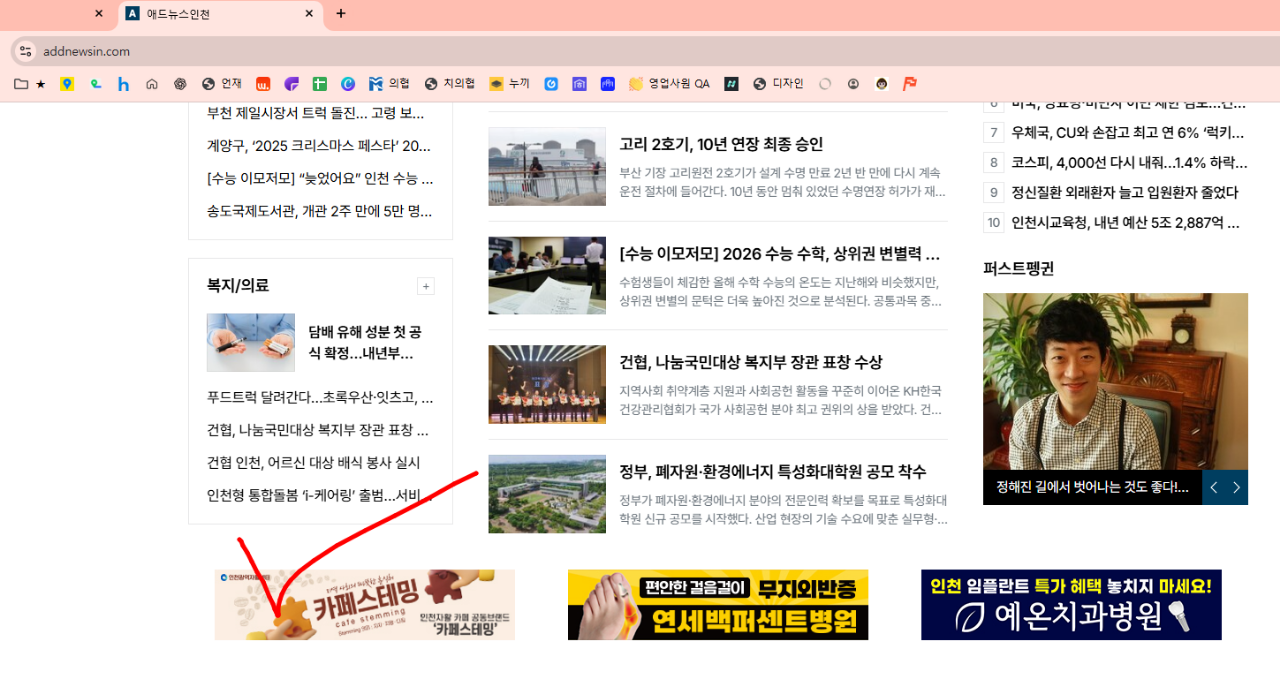Show previous slide in 퍼스트펭귄 carousel
Screen dimensions: 1280x679
click(1214, 488)
